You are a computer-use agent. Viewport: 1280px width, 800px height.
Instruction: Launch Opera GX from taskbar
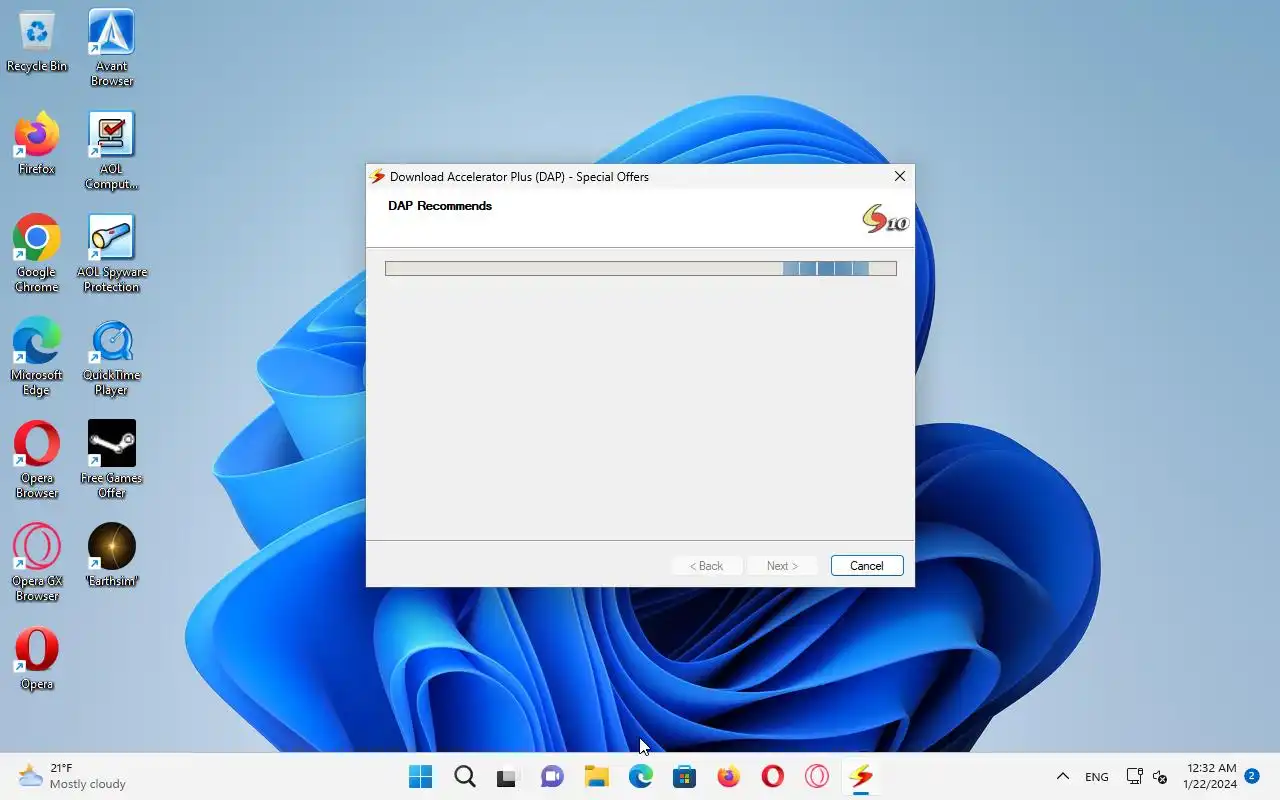point(817,776)
